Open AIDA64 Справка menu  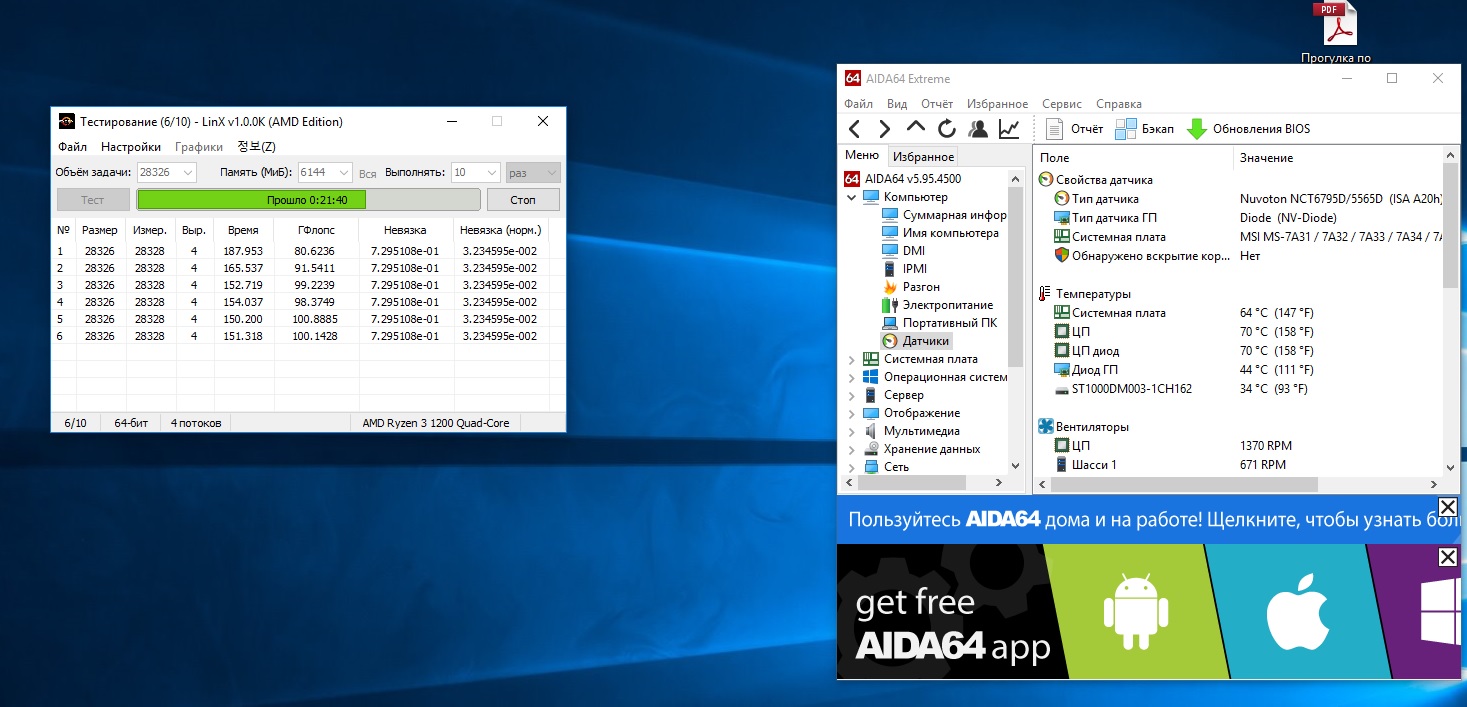pyautogui.click(x=1119, y=104)
